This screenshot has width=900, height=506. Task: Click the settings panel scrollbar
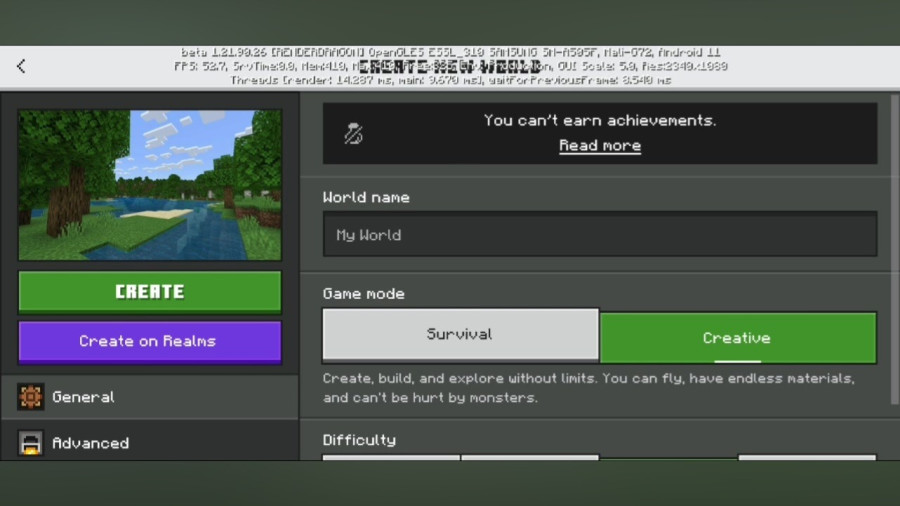894,250
